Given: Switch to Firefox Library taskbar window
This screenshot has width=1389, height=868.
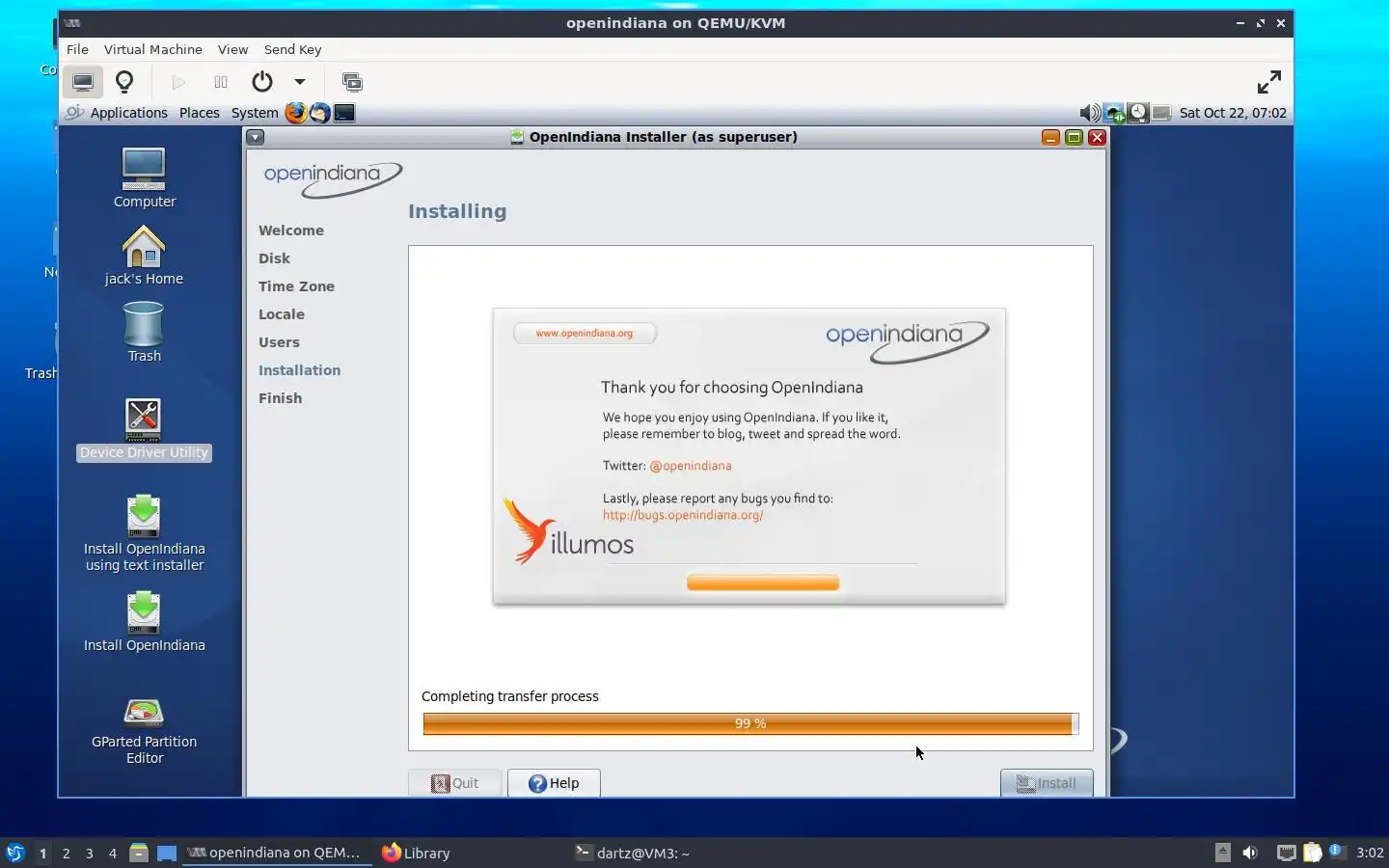Looking at the screenshot, I should (417, 853).
